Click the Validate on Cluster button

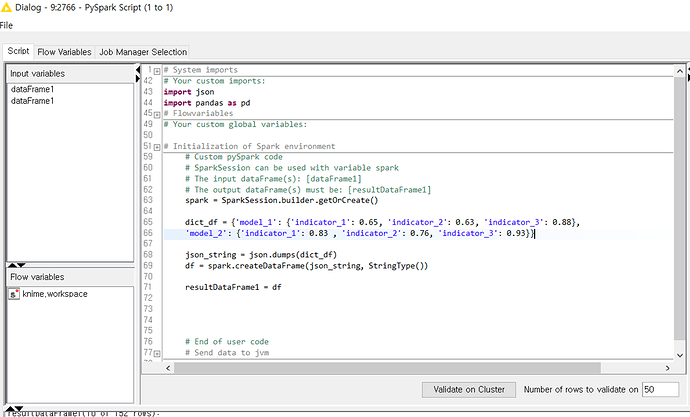(x=469, y=389)
